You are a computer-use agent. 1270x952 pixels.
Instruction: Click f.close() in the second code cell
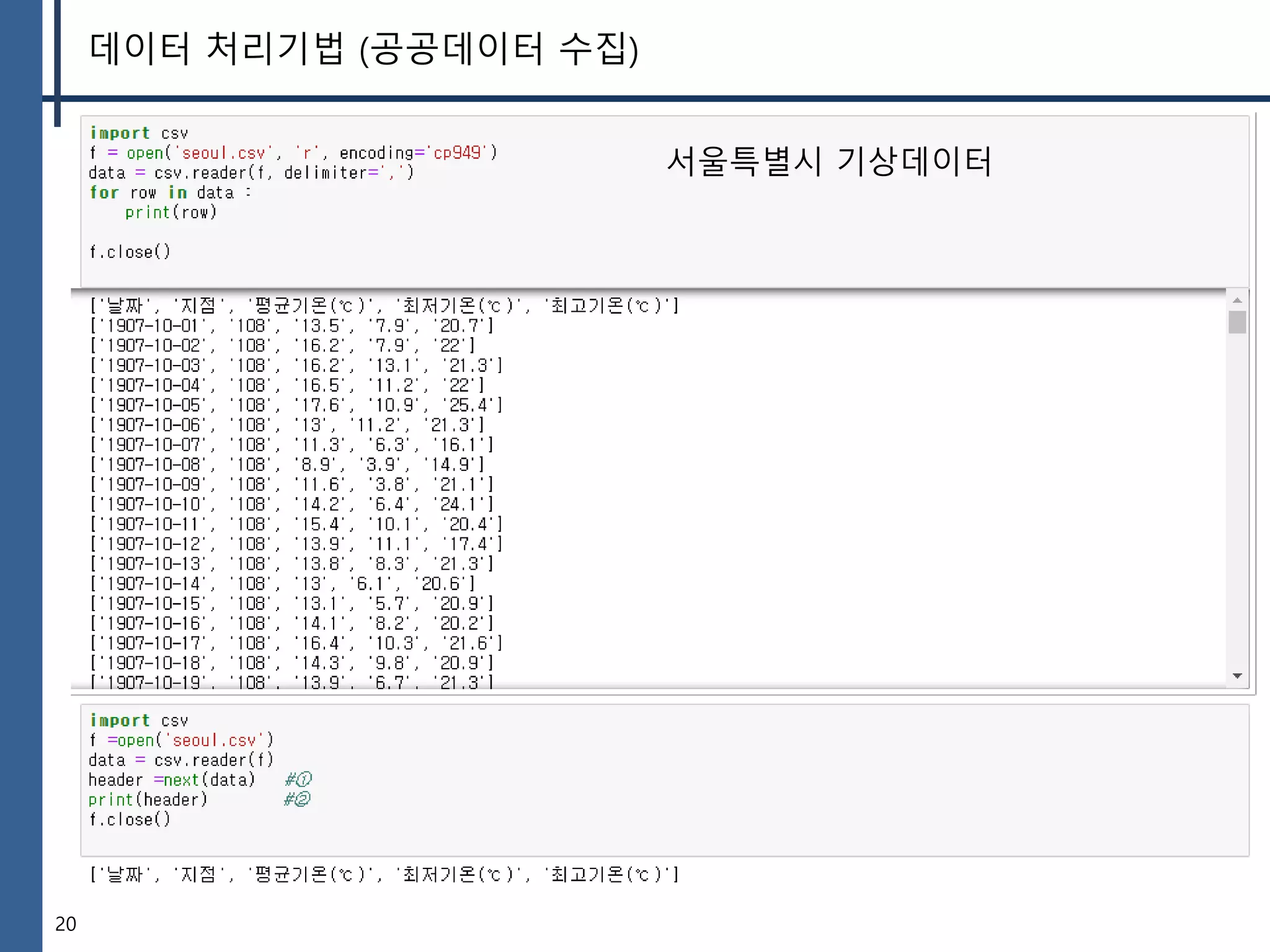130,820
